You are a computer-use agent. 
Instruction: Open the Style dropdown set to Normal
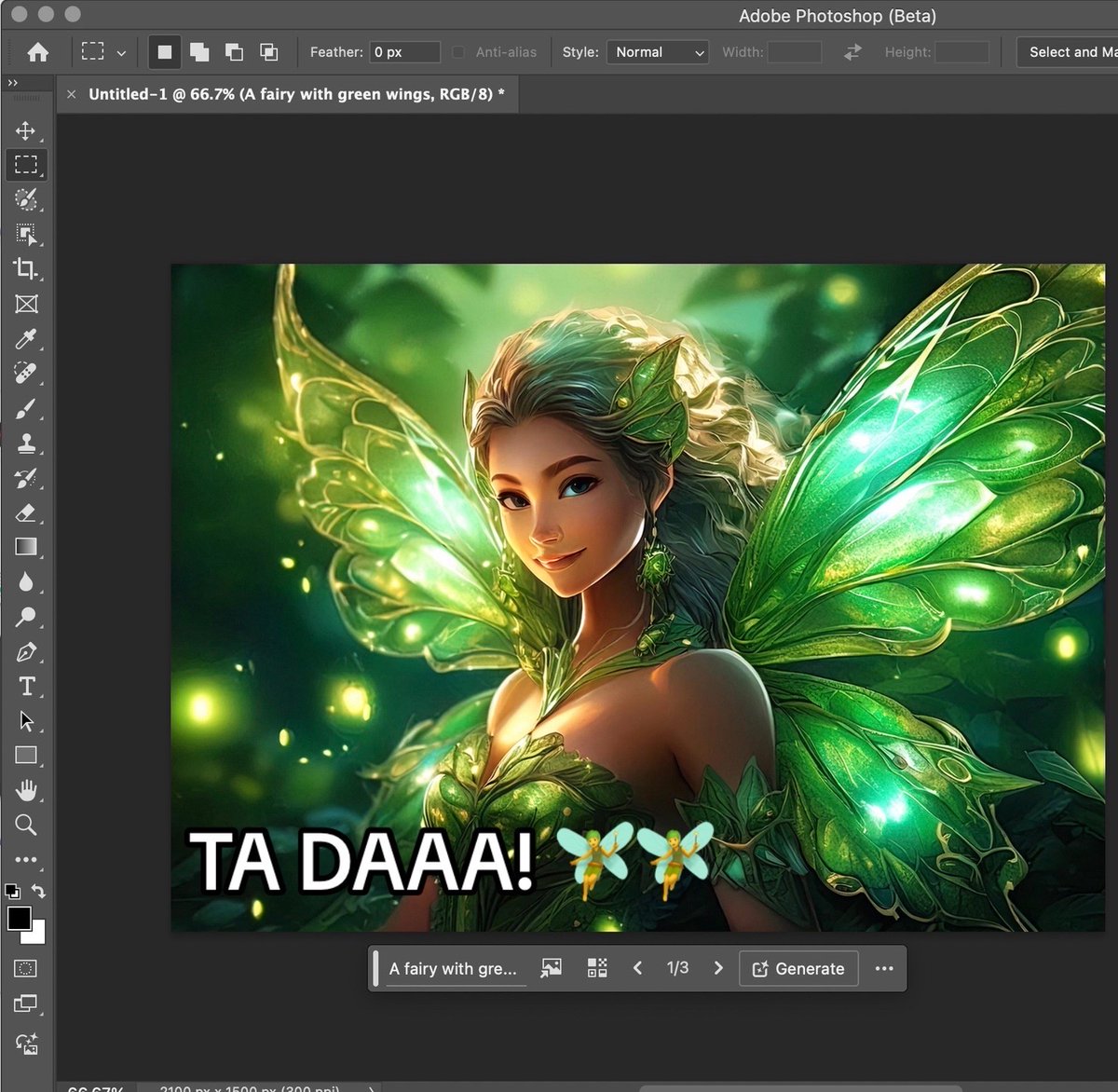(658, 52)
